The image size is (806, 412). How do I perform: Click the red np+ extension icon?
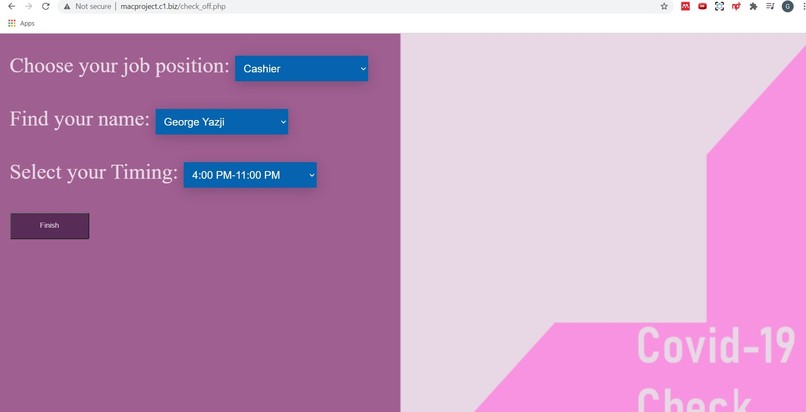point(736,7)
